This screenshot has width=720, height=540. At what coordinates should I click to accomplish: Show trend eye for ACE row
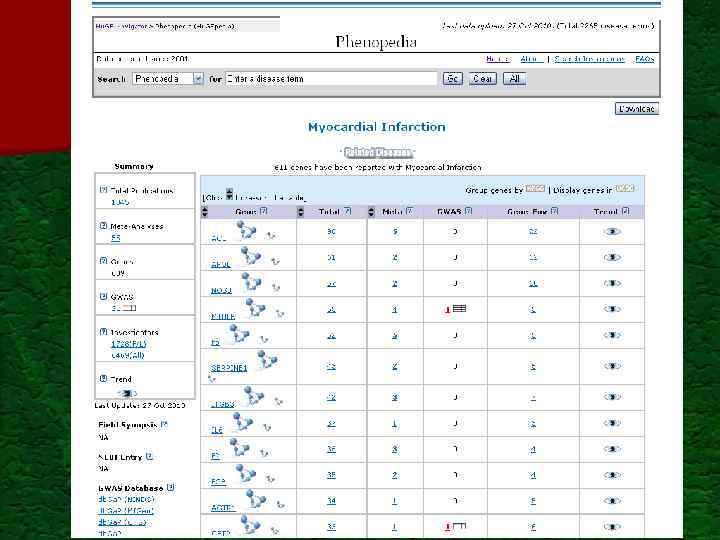coord(612,231)
